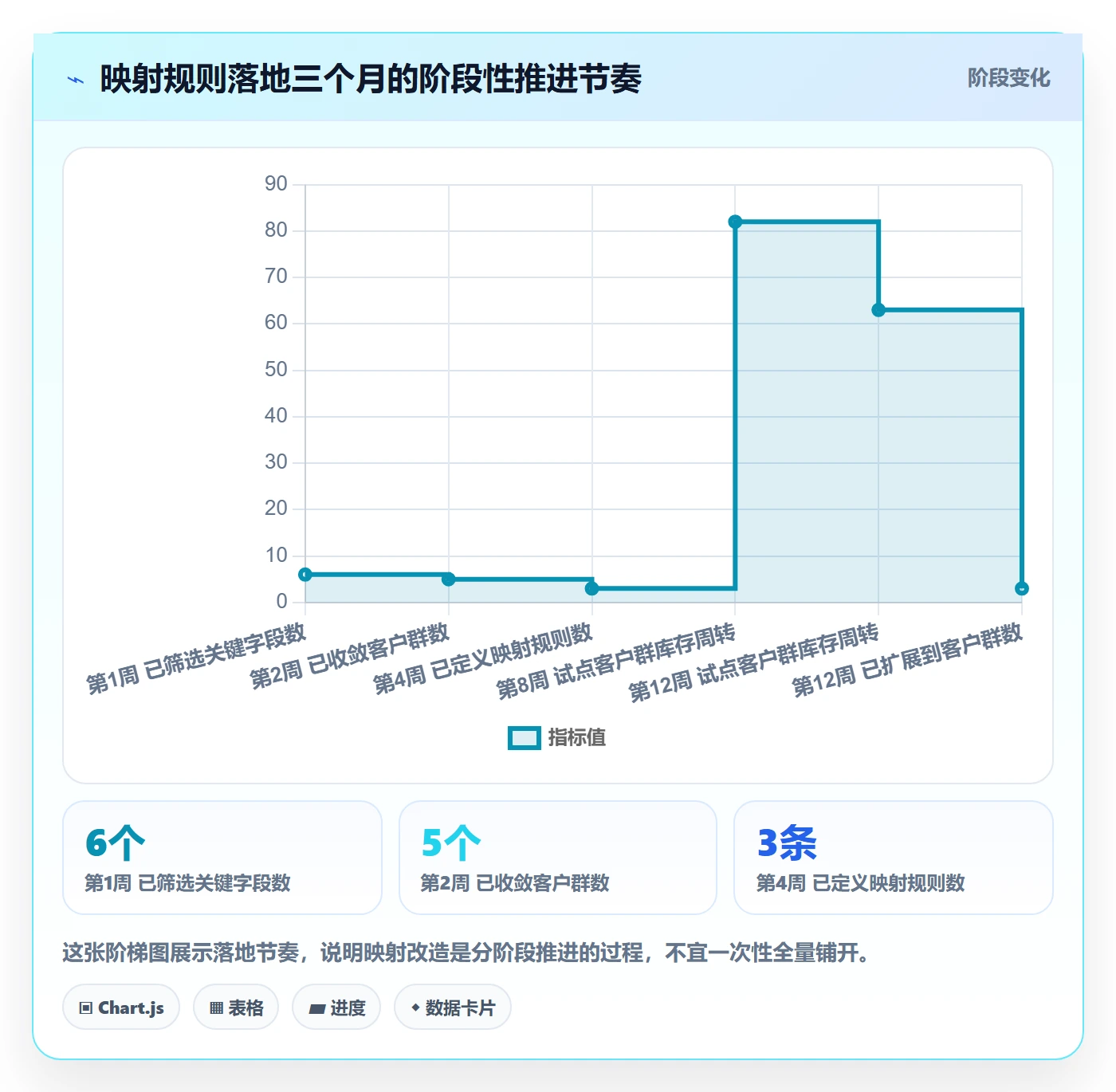
Task: Click axis label 第1周 已筛选关键字段数
Action: [x=196, y=658]
